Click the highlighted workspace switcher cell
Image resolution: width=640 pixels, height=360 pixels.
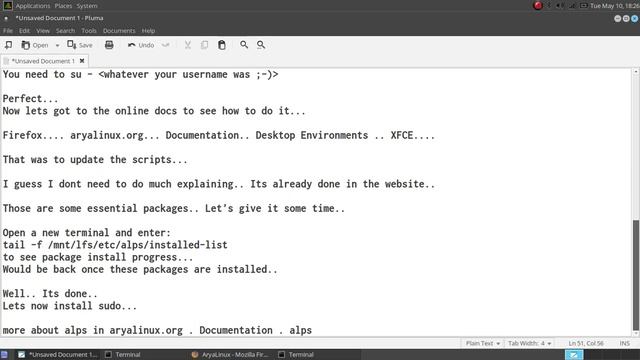click(573, 355)
